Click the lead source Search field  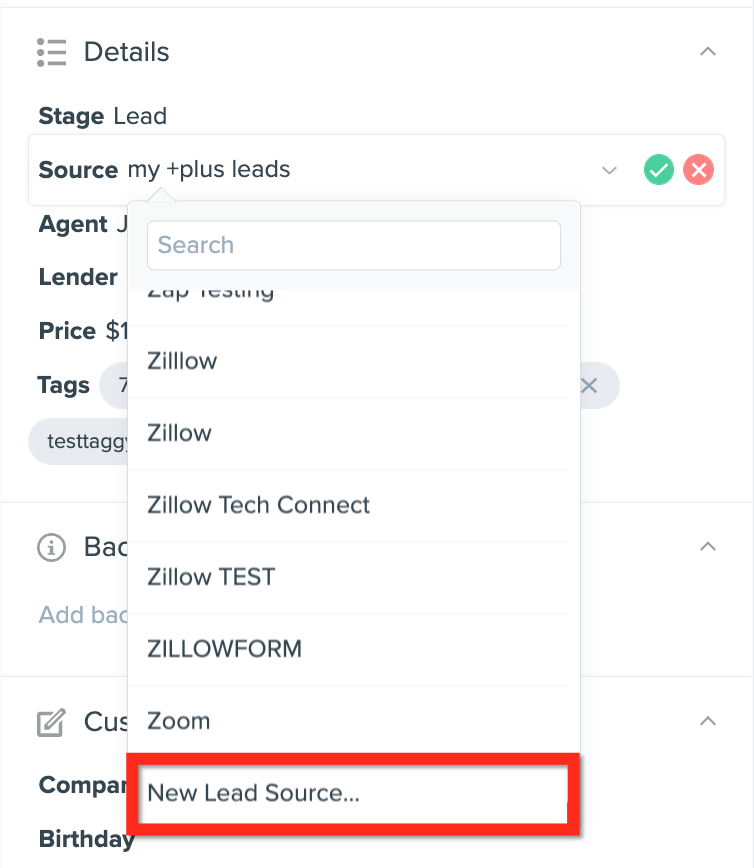click(x=354, y=245)
